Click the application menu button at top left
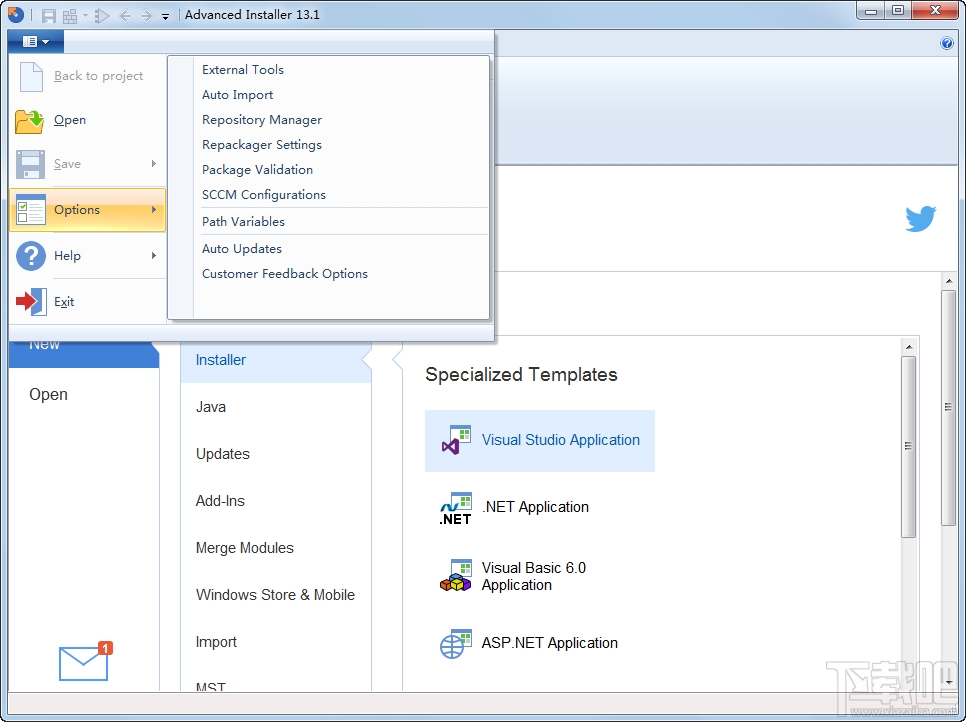This screenshot has height=722, width=966. 34,41
